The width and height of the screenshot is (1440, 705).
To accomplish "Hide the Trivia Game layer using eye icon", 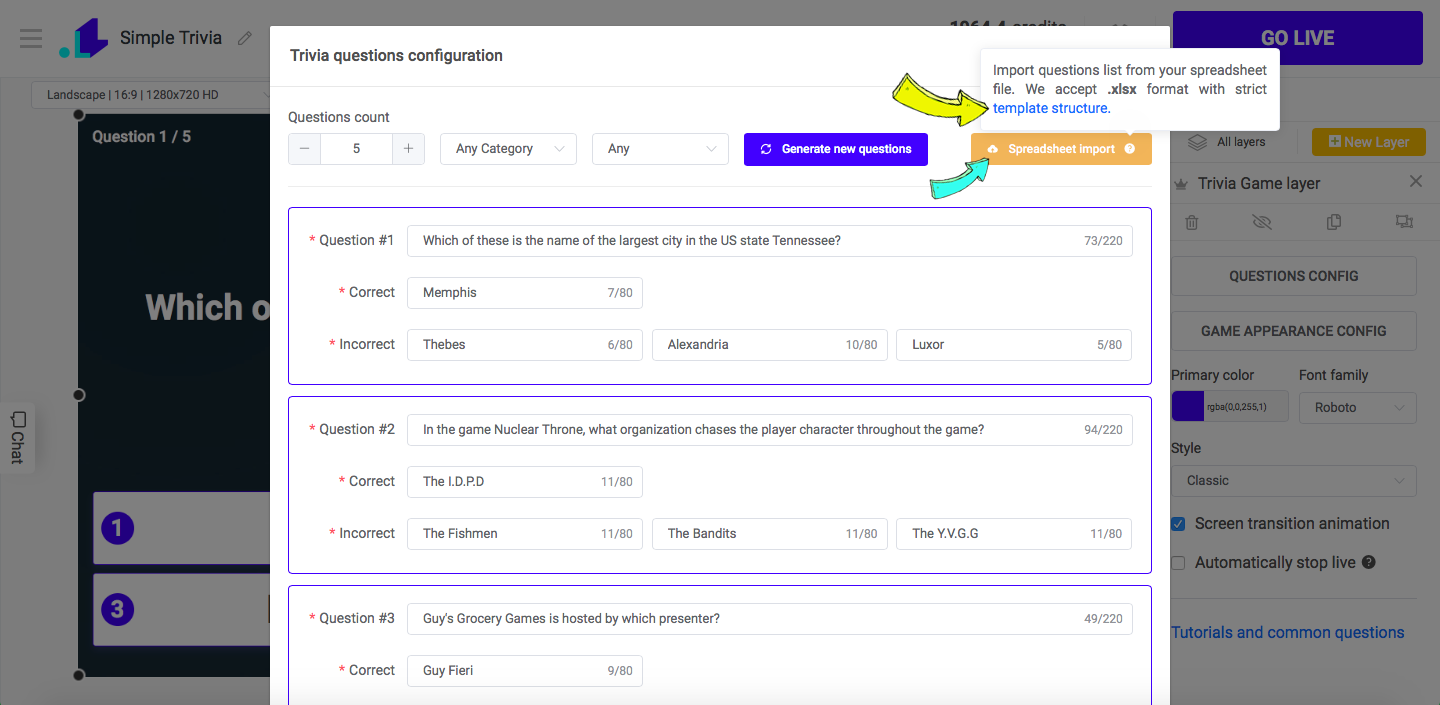I will 1262,222.
